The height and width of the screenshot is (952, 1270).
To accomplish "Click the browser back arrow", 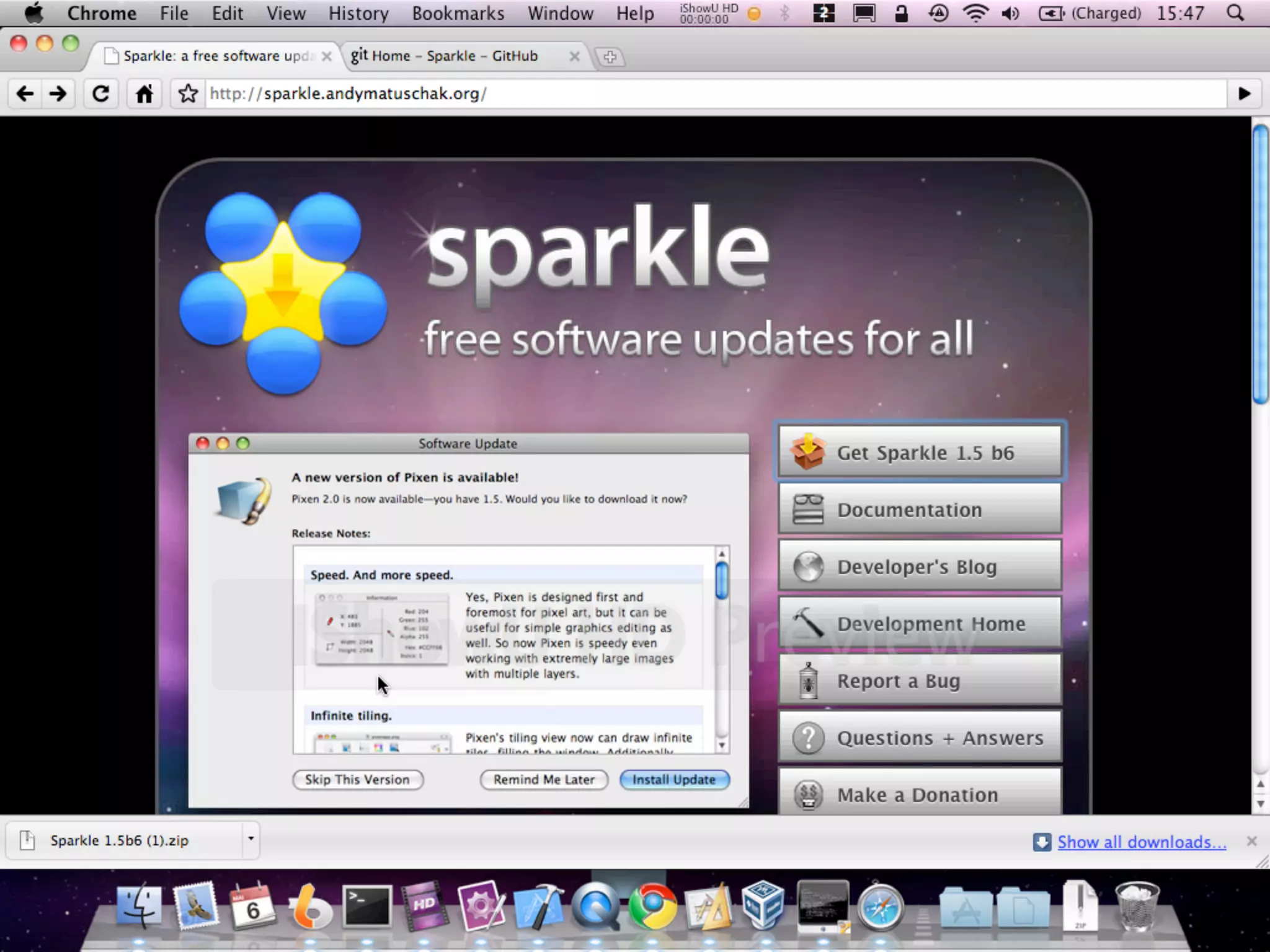I will 25,94.
